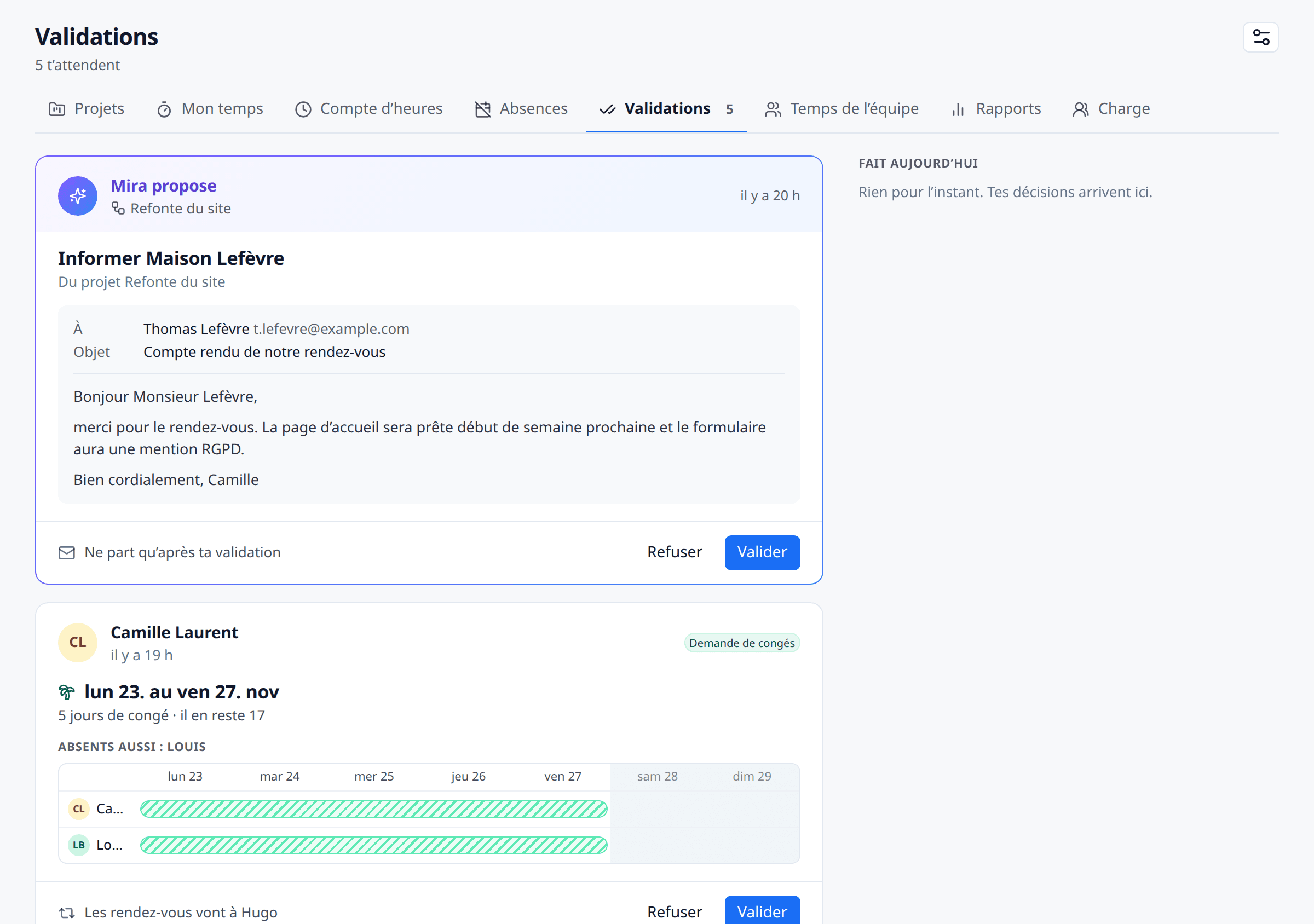The height and width of the screenshot is (924, 1314).
Task: Click the Informer Maison Lefèvre title
Action: 170,258
